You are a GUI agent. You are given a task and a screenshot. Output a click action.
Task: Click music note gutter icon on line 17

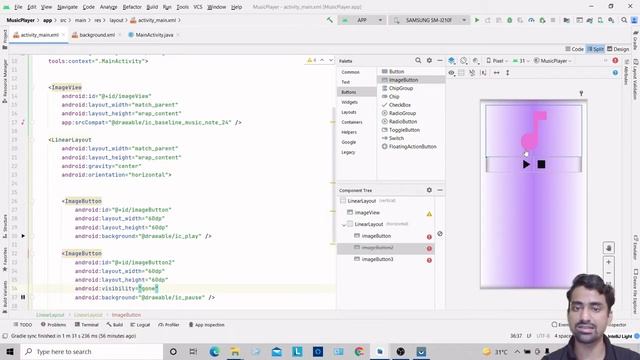23,122
